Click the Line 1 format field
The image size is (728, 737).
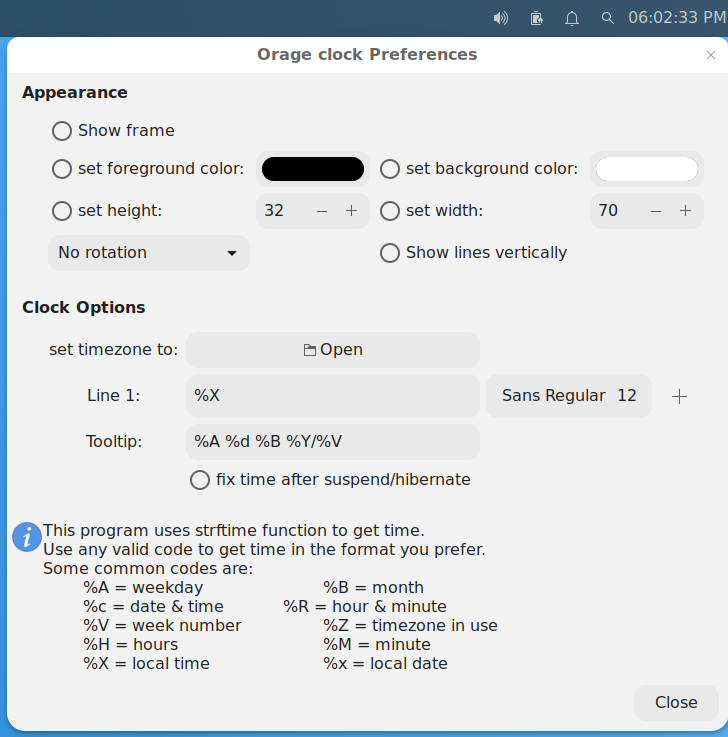click(333, 396)
